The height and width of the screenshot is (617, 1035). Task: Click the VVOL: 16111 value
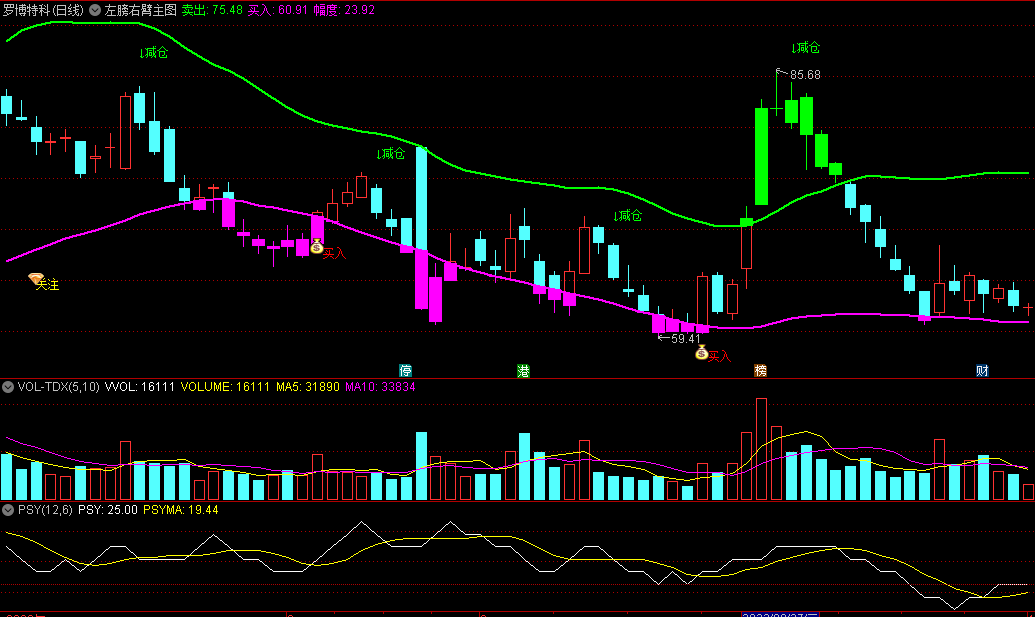tap(139, 387)
